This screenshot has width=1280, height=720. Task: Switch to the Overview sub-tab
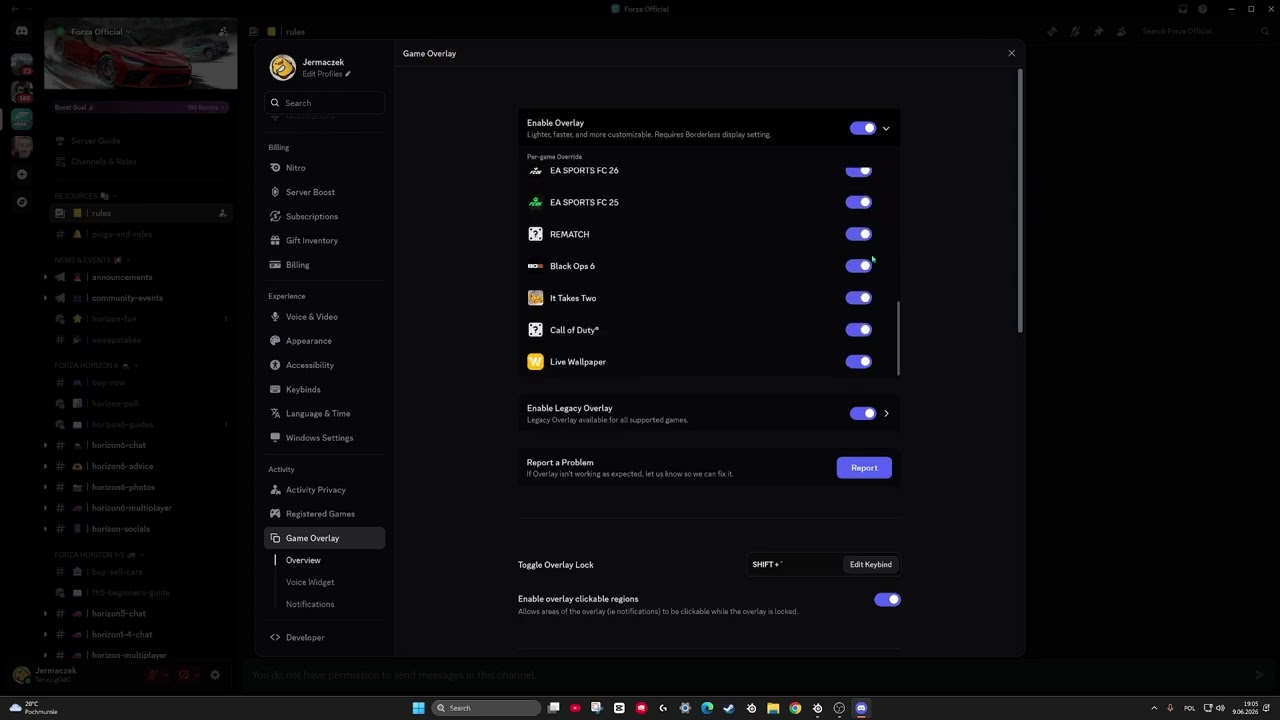click(x=303, y=560)
